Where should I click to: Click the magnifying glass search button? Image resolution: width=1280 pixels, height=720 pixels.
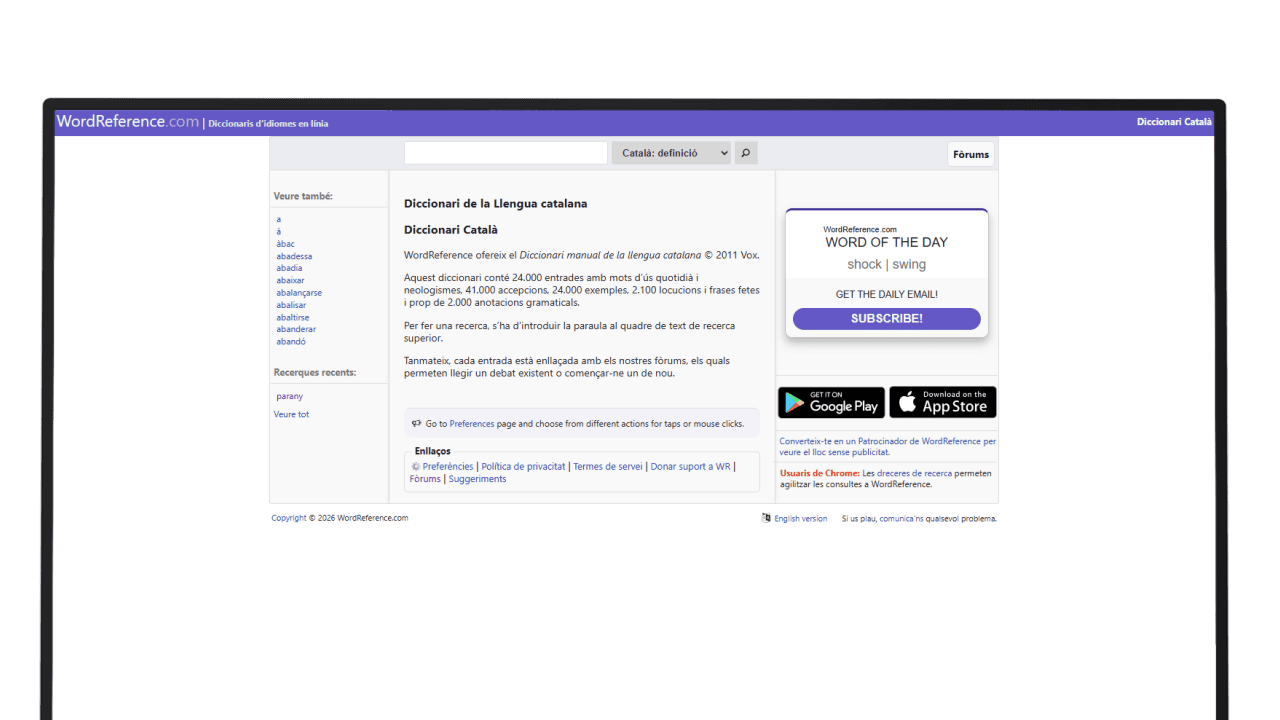click(745, 153)
